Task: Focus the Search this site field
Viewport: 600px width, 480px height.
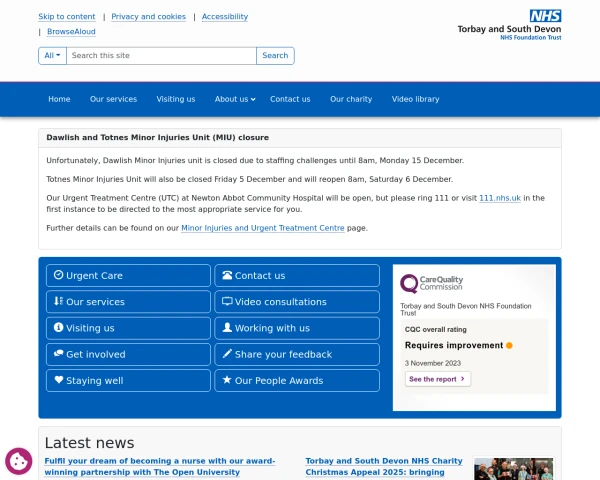Action: [x=161, y=56]
